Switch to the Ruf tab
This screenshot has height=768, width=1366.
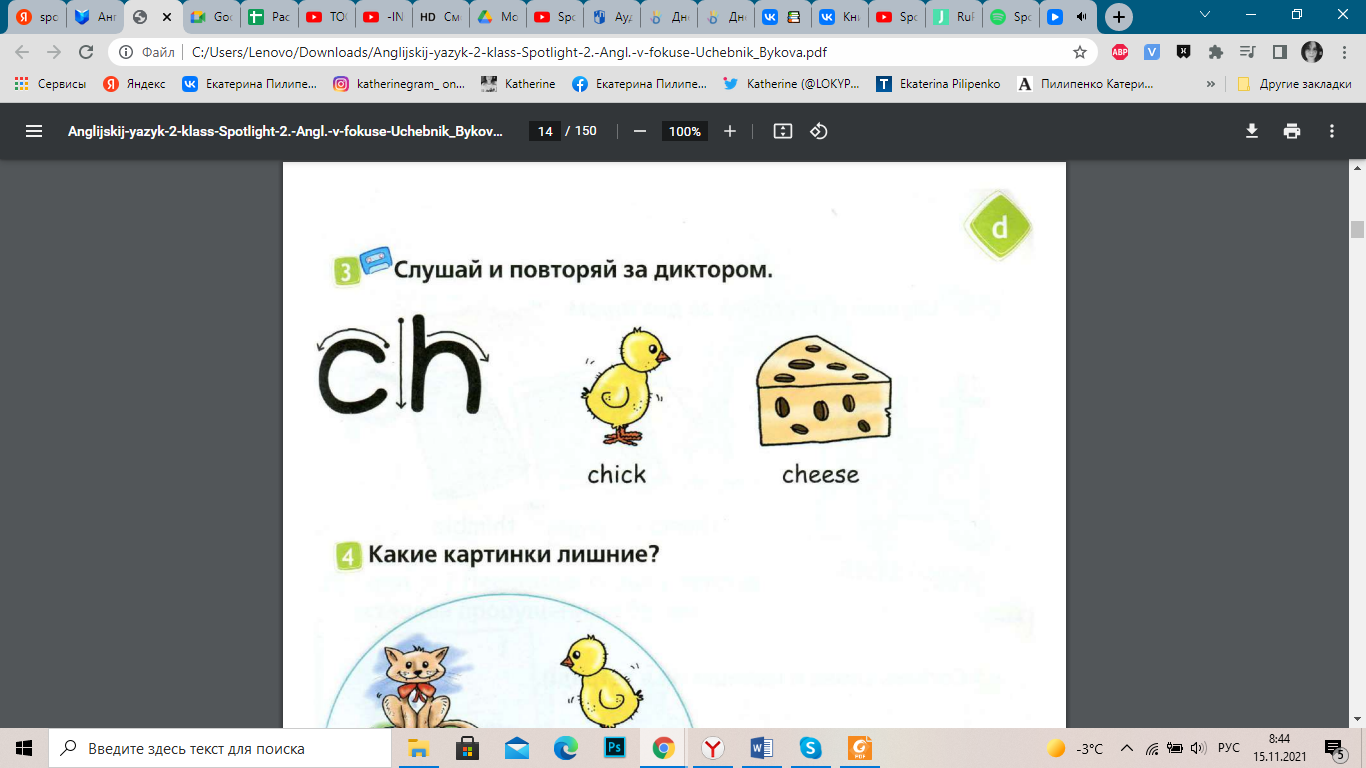(954, 17)
